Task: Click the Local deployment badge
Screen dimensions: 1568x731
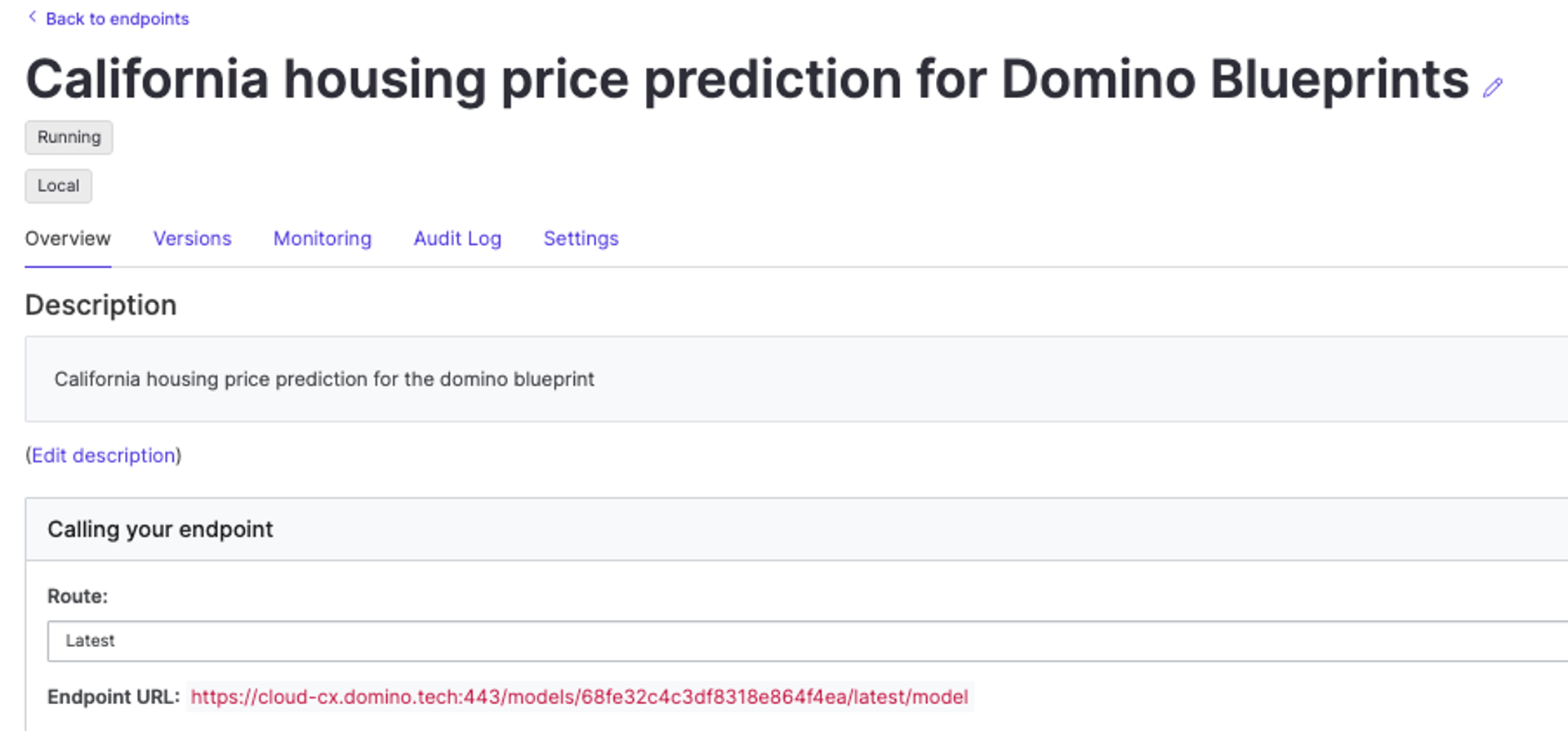Action: point(58,185)
